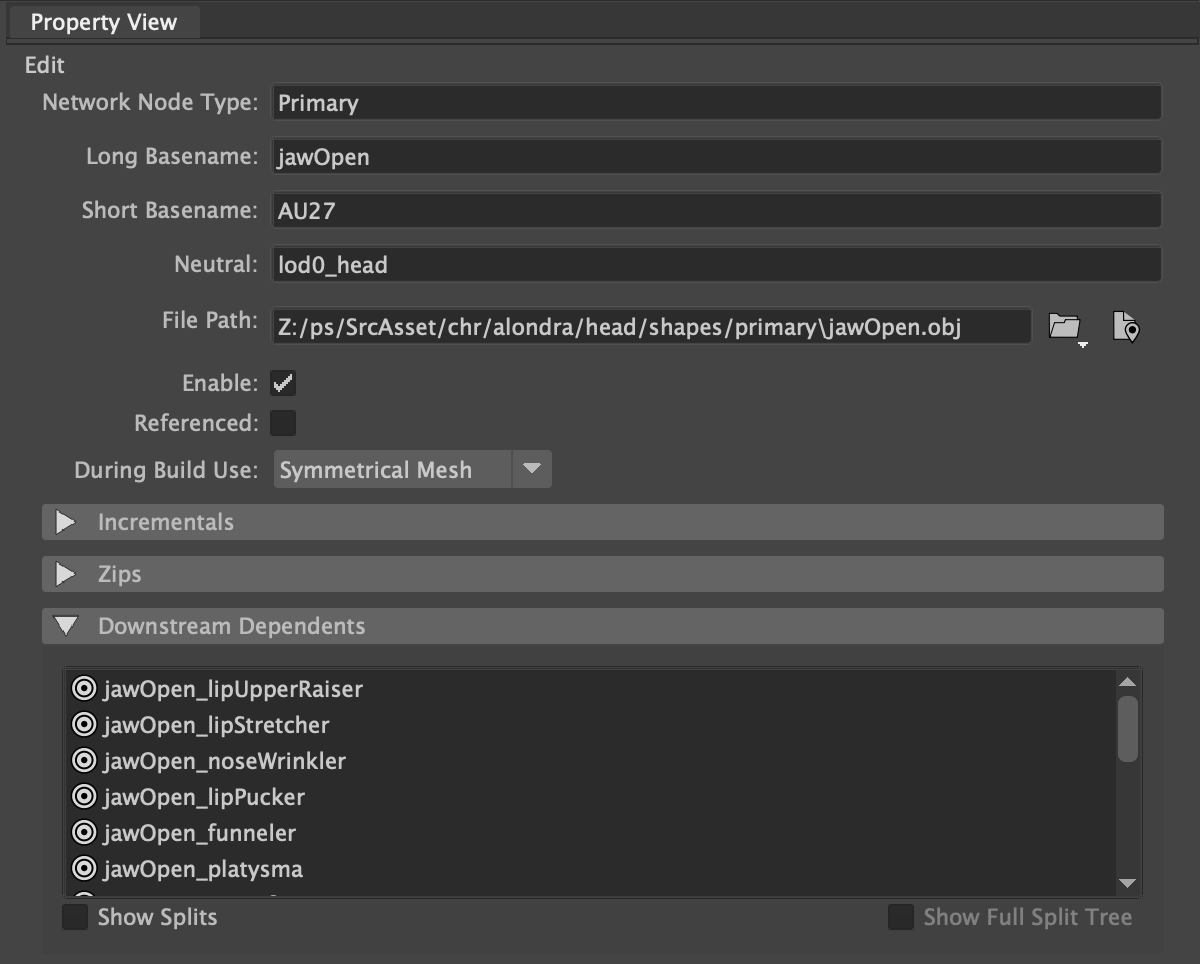Image resolution: width=1200 pixels, height=964 pixels.
Task: Click the Long Basename field showing jawOpen
Action: click(x=716, y=157)
